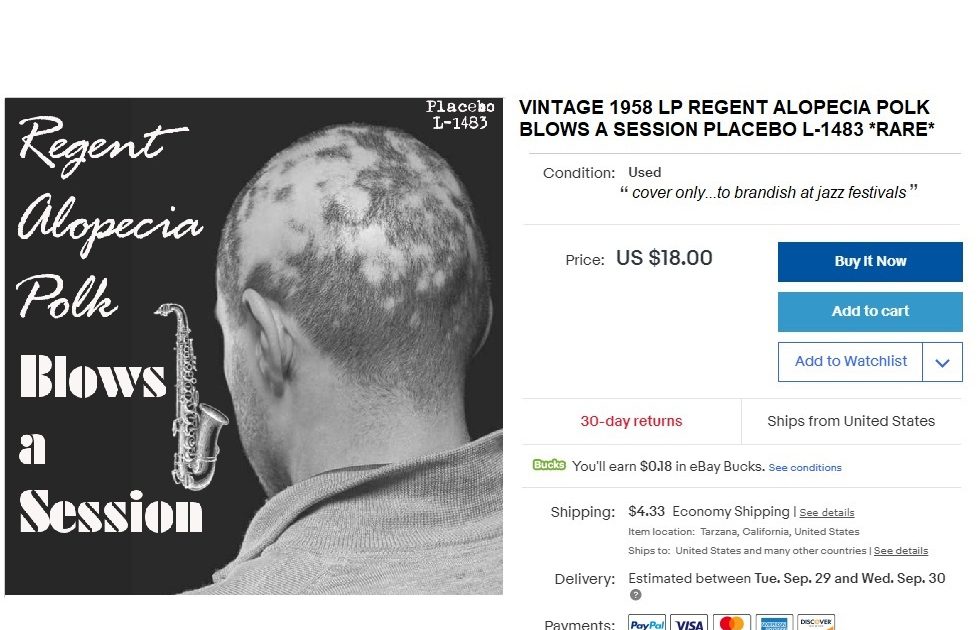Open the album cover image
Viewport: 978px width, 630px height.
tap(254, 346)
